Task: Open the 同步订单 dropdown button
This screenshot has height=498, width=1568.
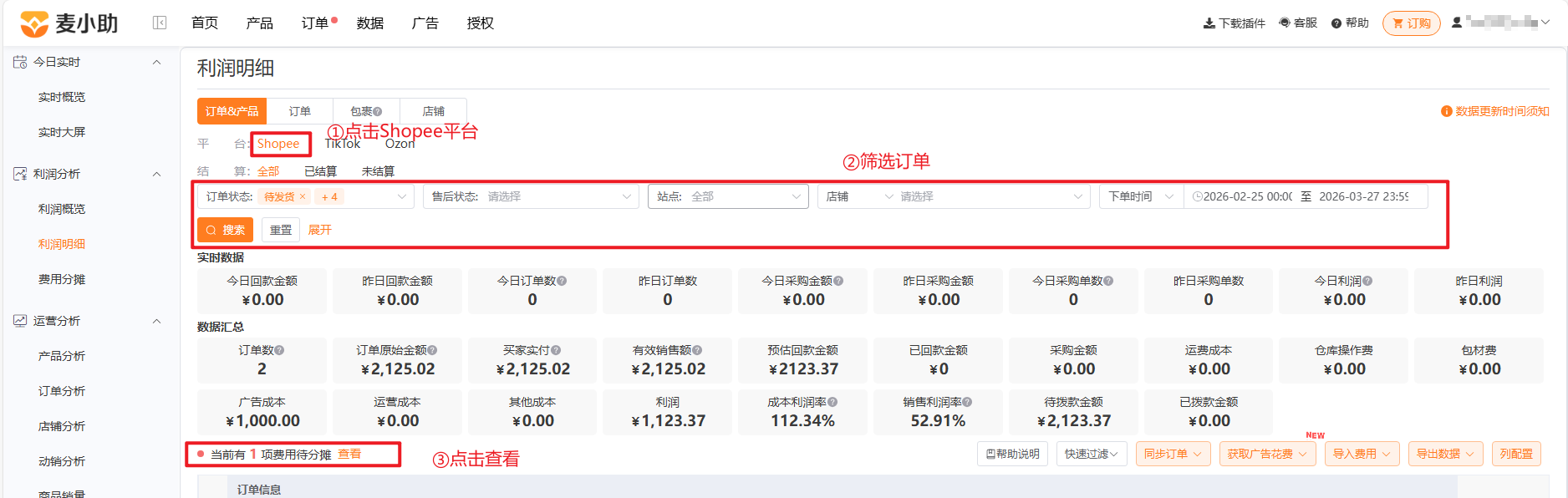Action: point(1173,454)
